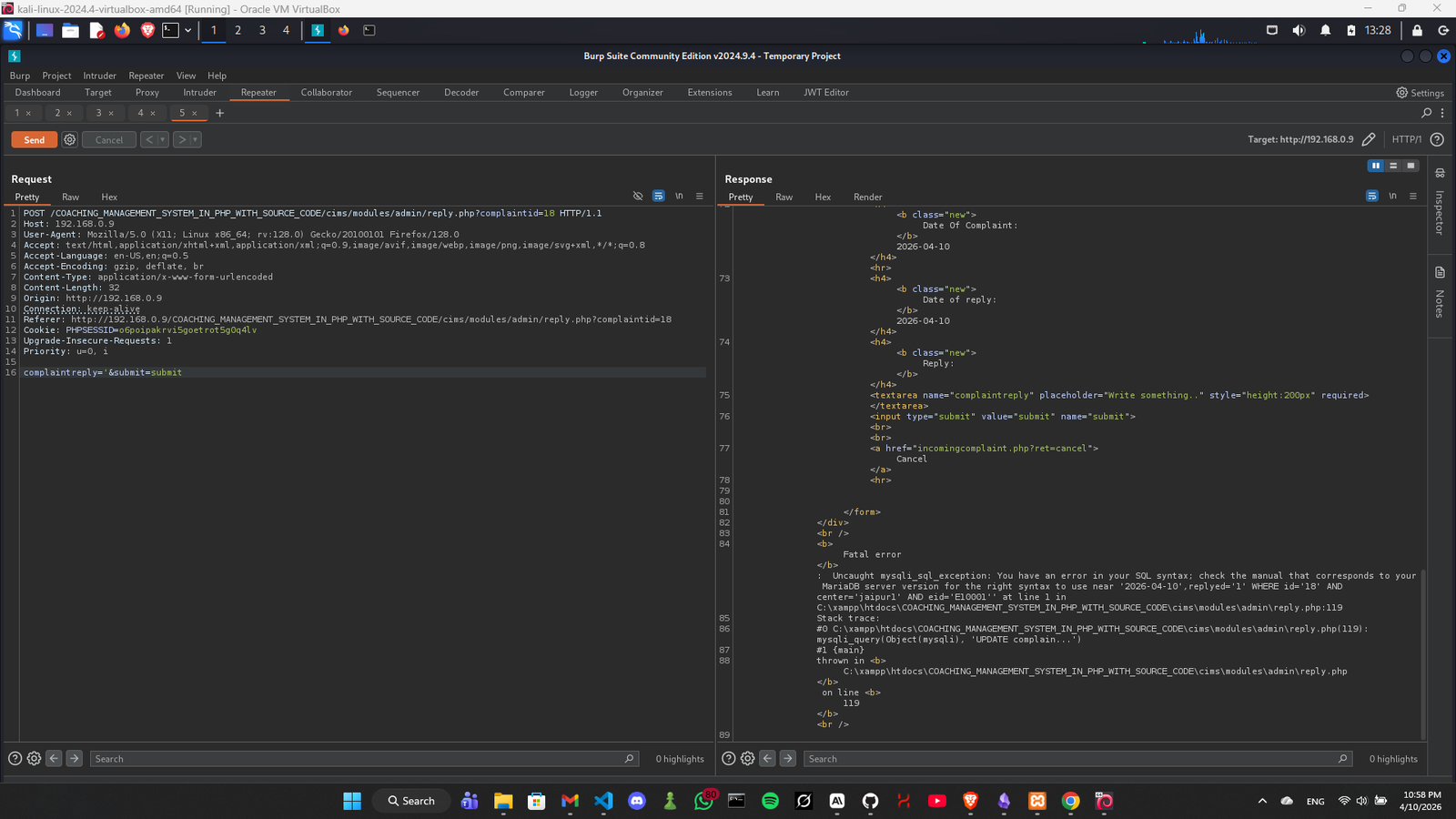Show request in Raw view
Screen dimensions: 1456x819
pos(70,197)
